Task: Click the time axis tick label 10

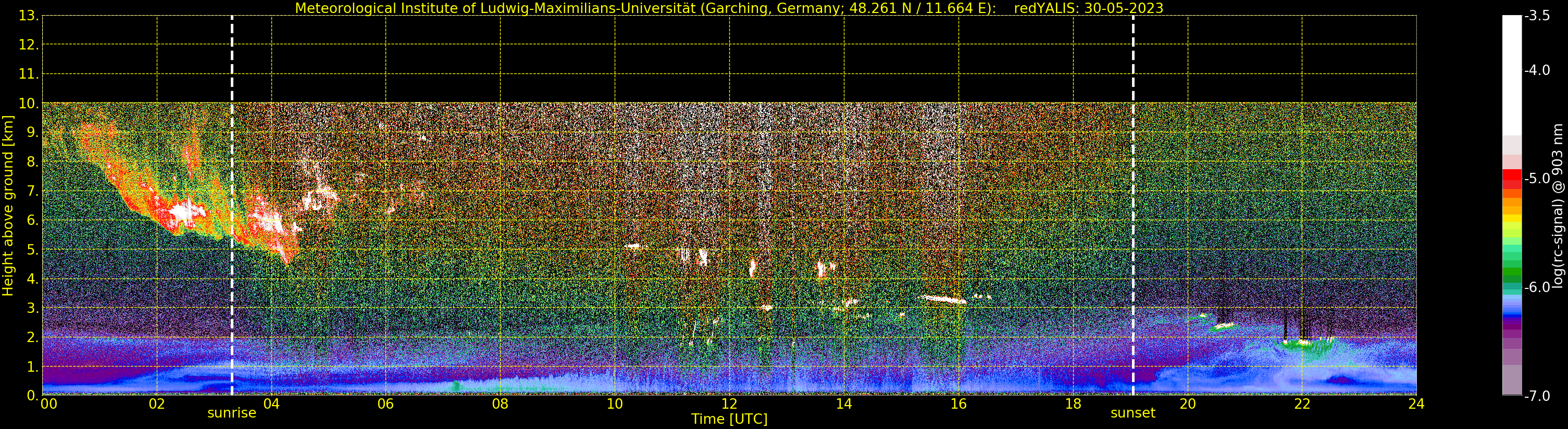Action: pyautogui.click(x=615, y=404)
